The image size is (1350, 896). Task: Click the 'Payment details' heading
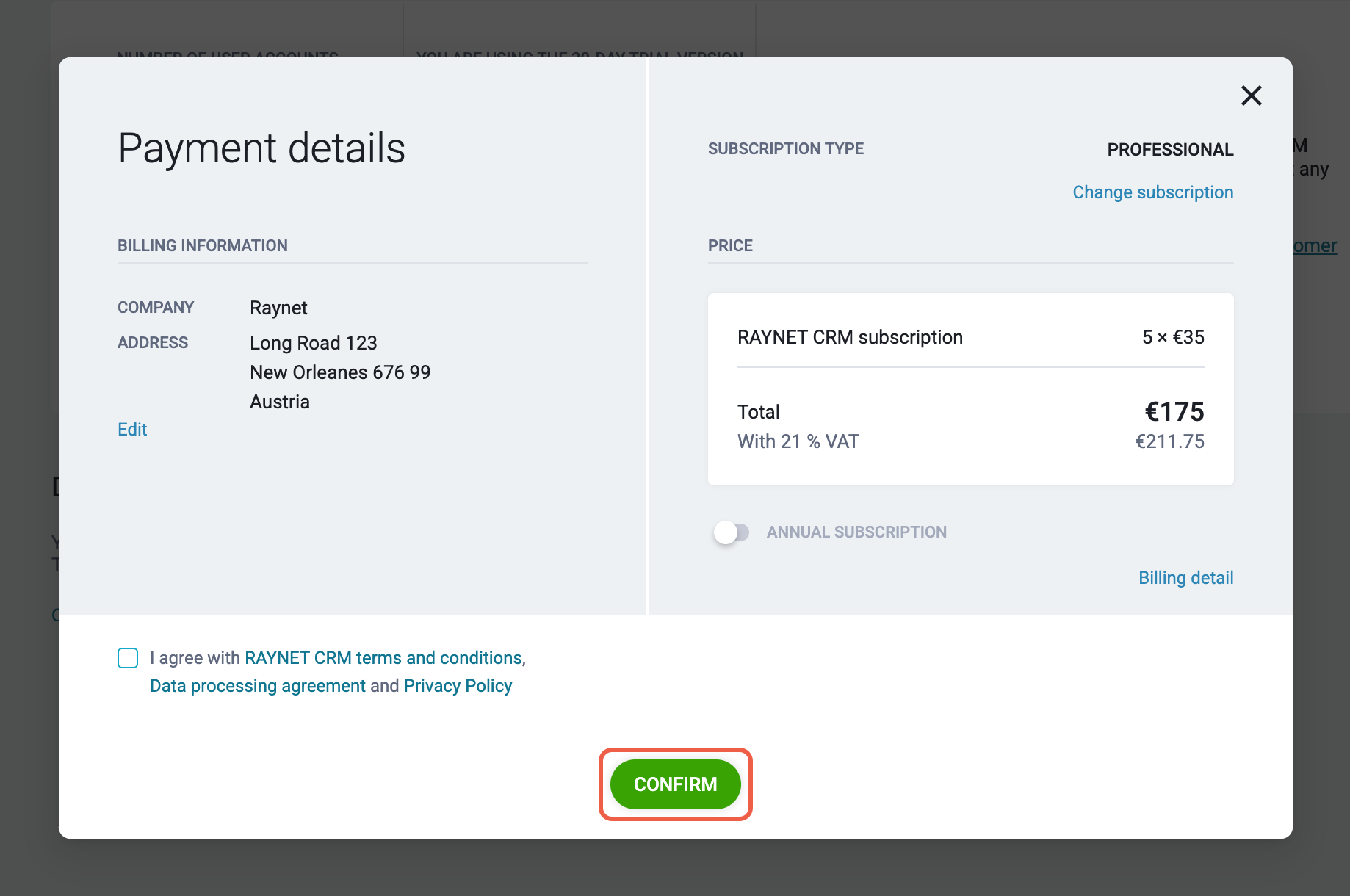tap(261, 148)
